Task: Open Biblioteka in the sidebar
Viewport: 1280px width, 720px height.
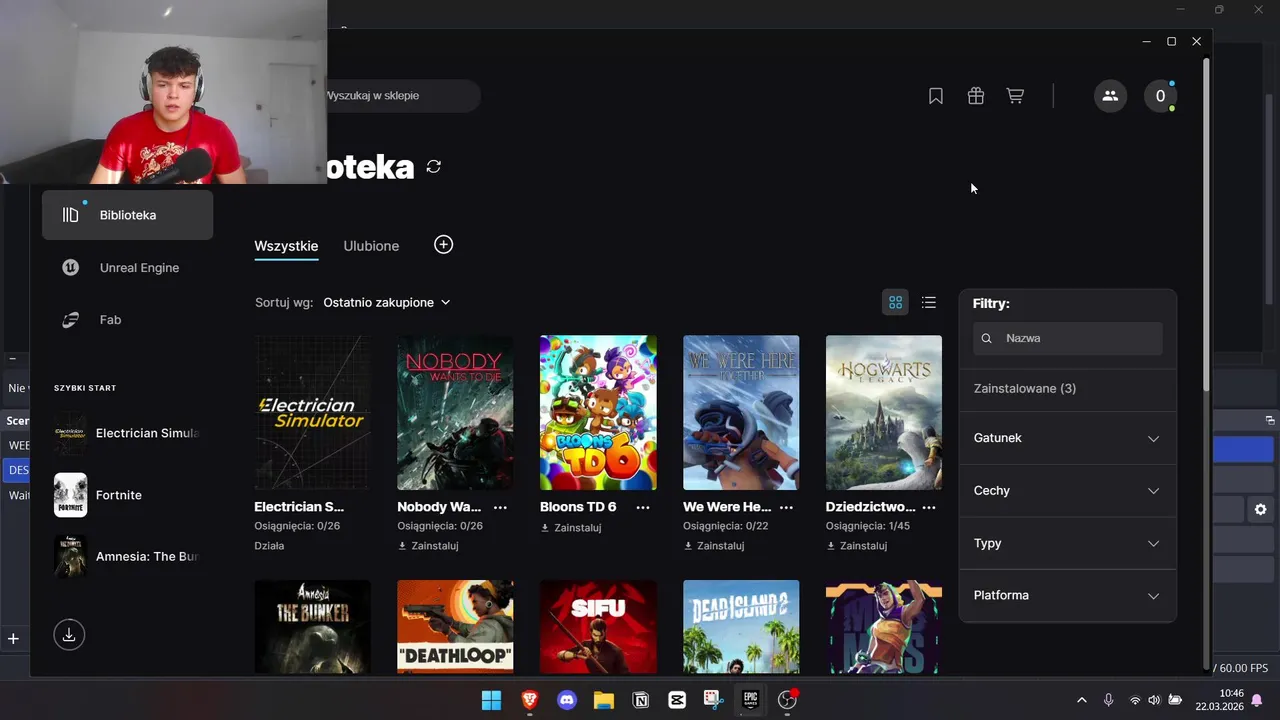Action: pos(127,215)
